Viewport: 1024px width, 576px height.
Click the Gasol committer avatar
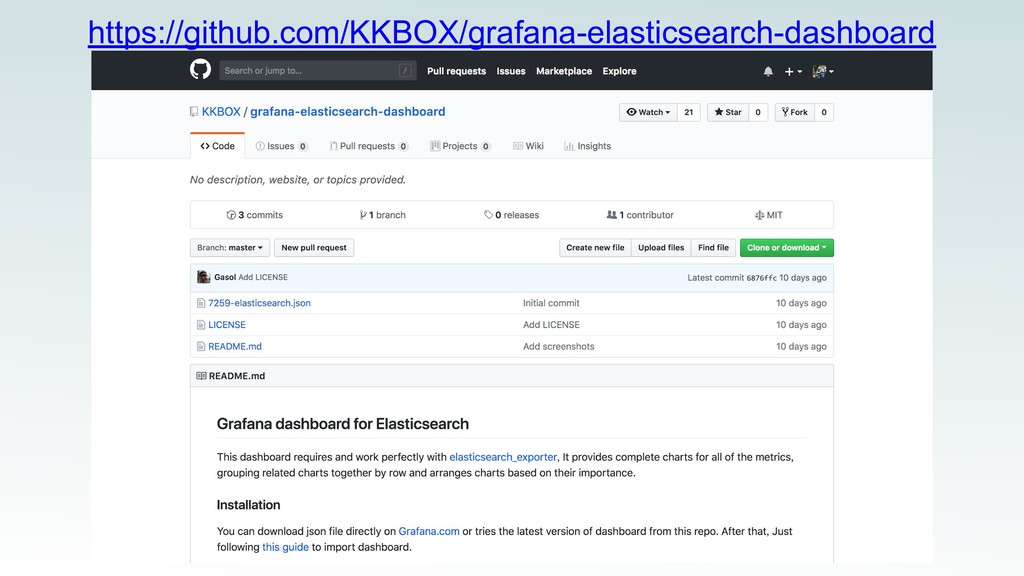pyautogui.click(x=204, y=277)
